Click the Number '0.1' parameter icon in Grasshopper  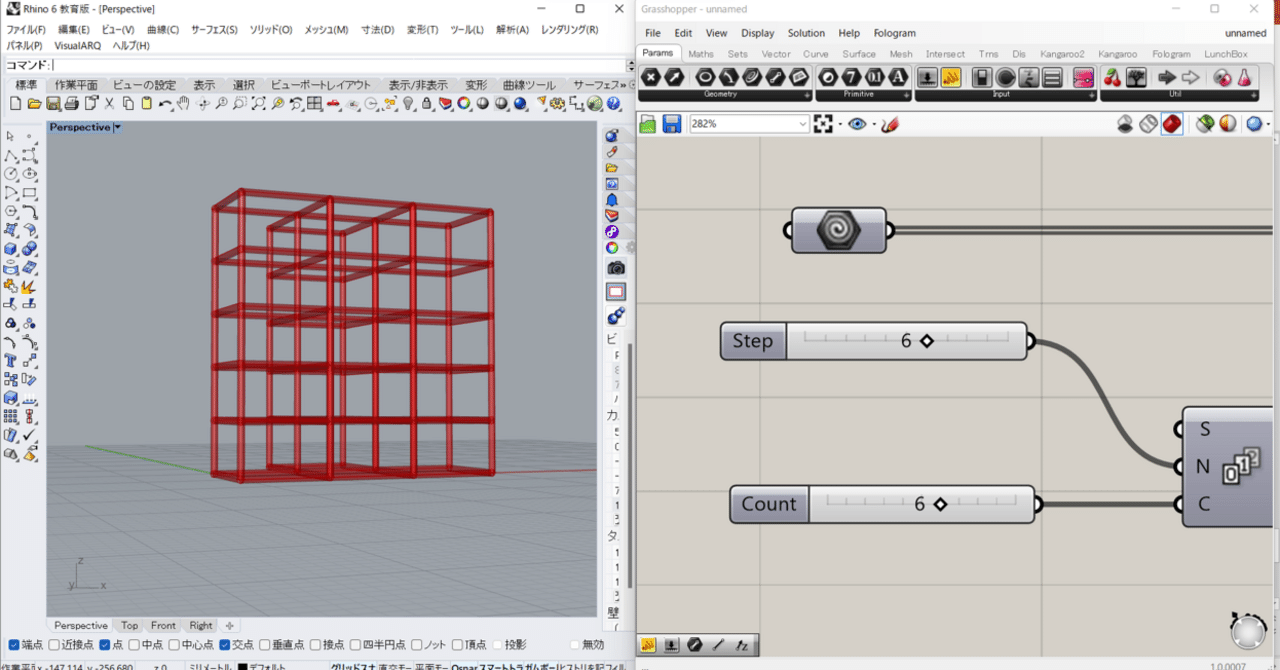(874, 77)
